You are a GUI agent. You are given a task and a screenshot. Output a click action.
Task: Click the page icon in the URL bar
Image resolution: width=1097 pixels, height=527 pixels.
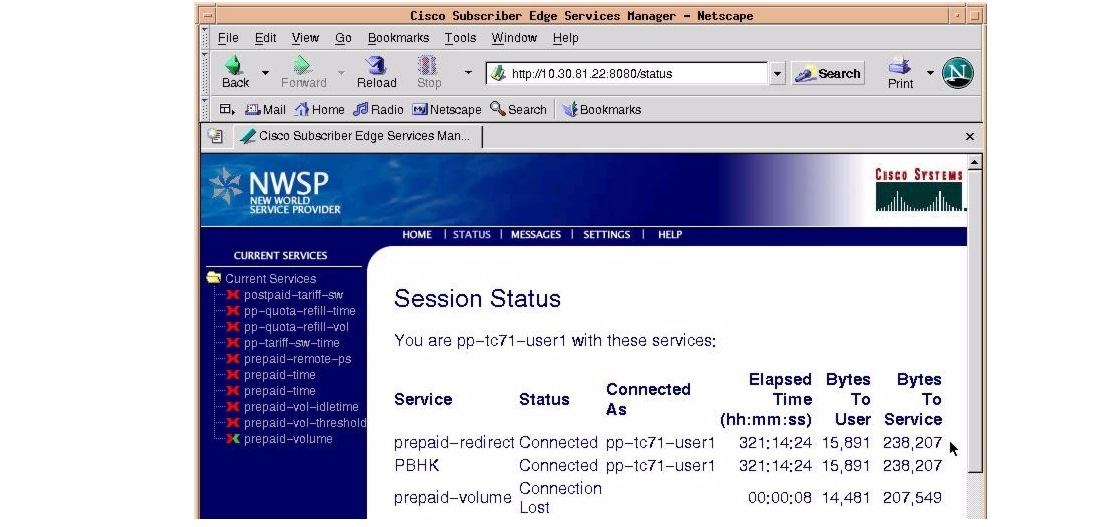(498, 73)
